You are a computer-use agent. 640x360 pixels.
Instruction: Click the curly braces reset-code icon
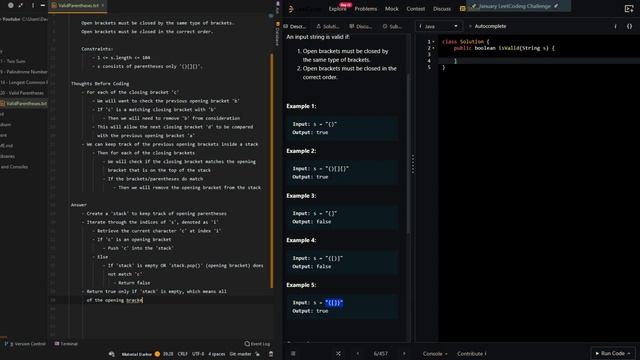click(629, 27)
